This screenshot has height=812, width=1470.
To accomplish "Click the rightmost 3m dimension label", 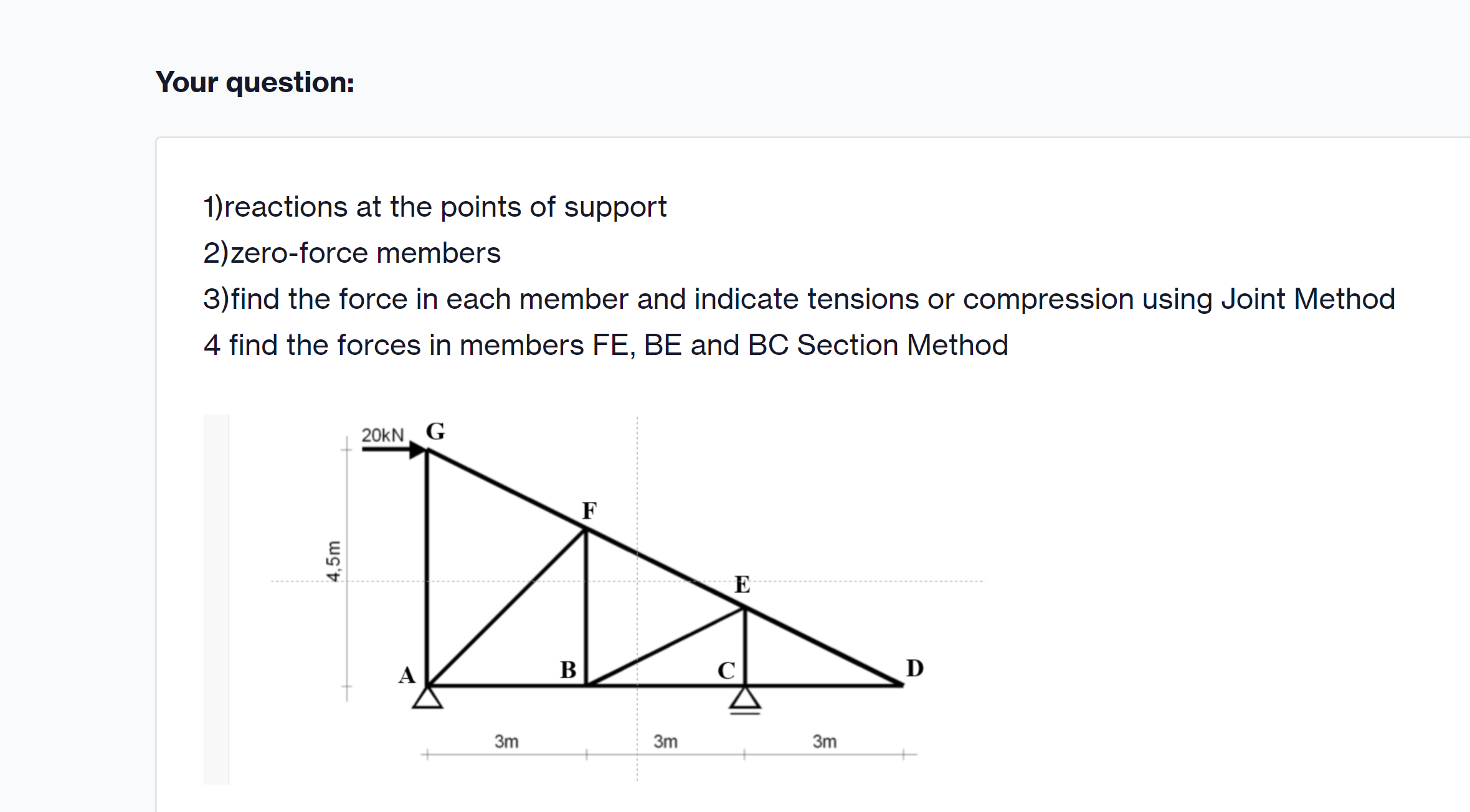I will click(x=824, y=742).
